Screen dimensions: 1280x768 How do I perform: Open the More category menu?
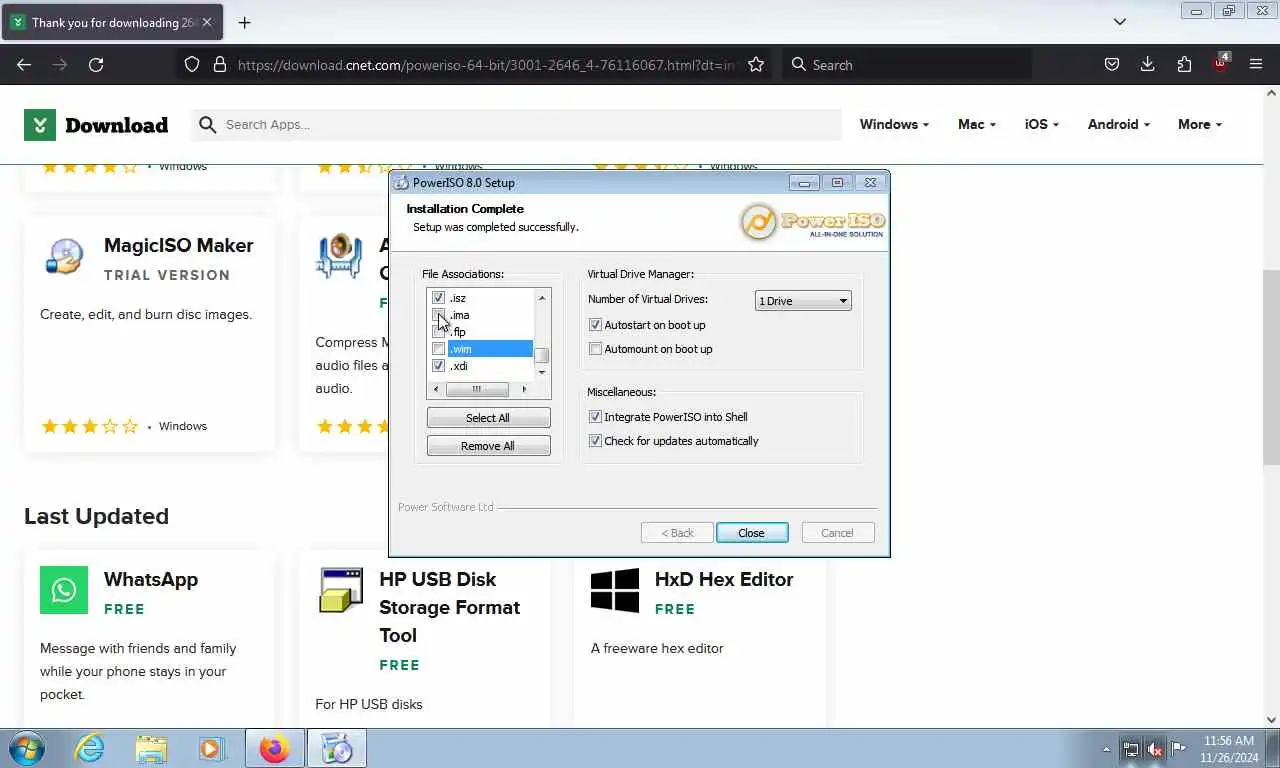click(x=1200, y=125)
